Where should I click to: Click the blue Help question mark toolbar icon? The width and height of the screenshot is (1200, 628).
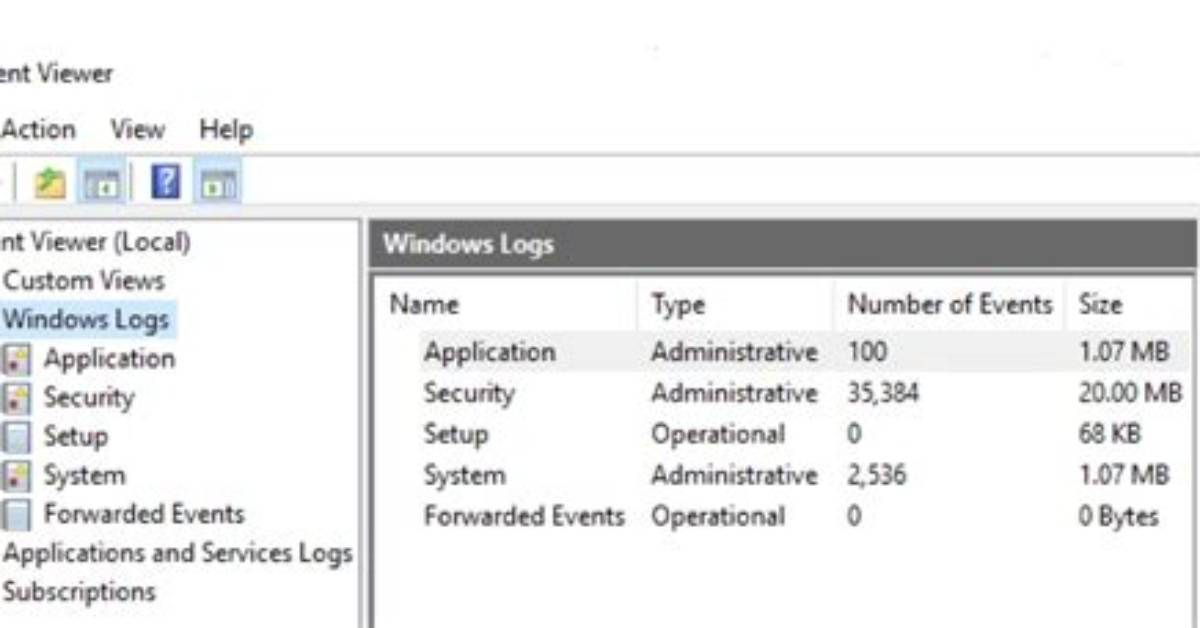tap(165, 182)
